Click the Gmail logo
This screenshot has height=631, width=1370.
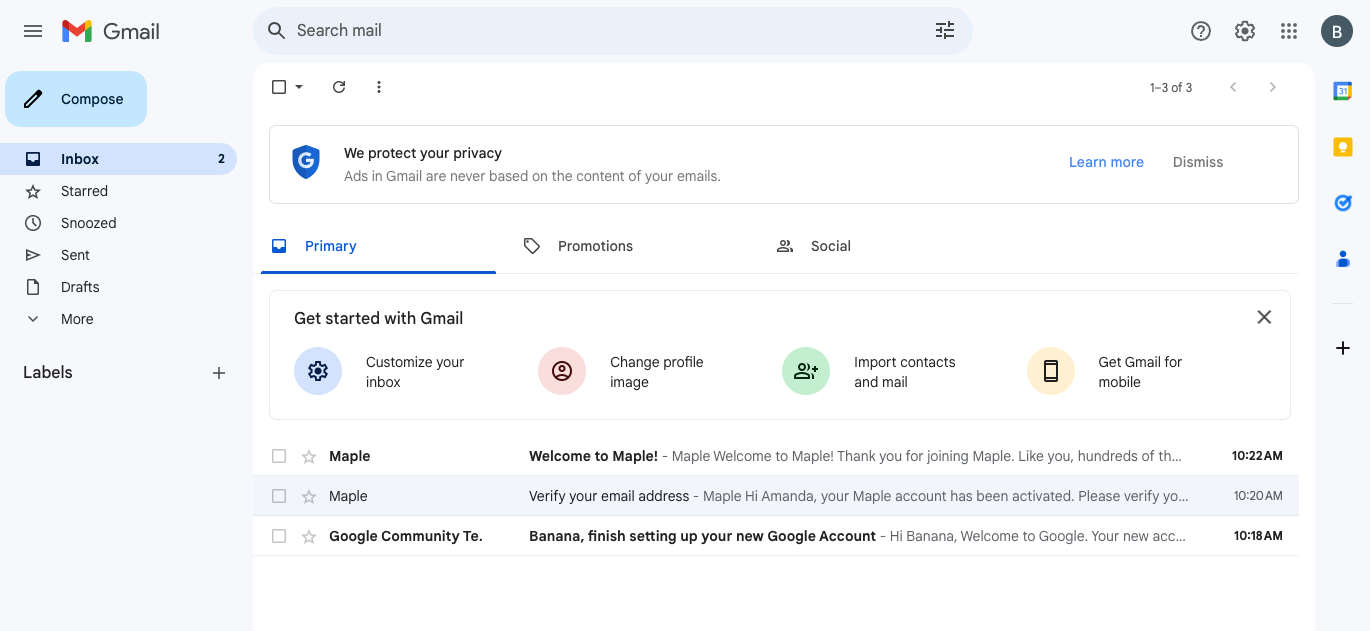point(111,31)
